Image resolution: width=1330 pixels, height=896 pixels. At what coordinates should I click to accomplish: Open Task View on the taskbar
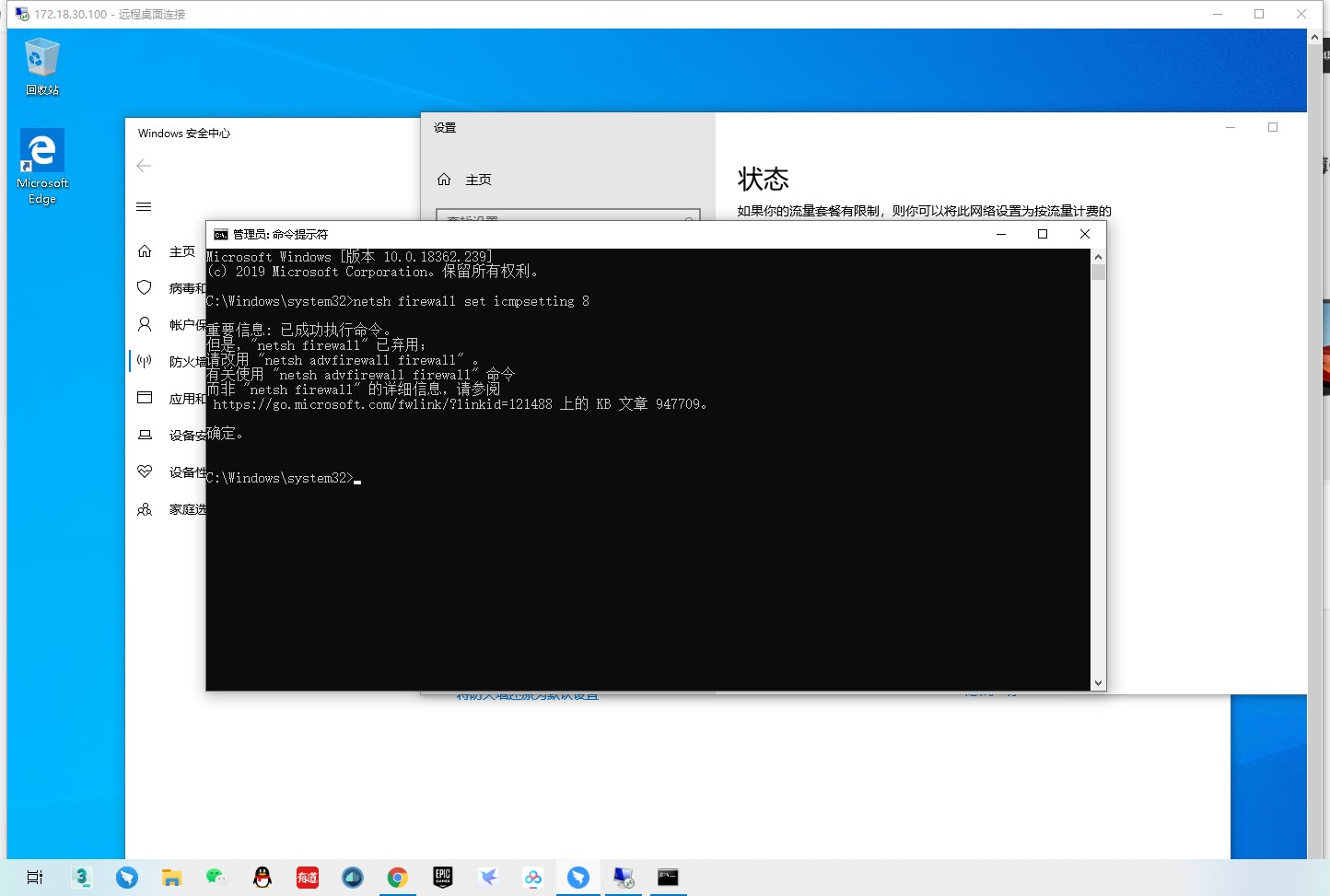tap(35, 878)
